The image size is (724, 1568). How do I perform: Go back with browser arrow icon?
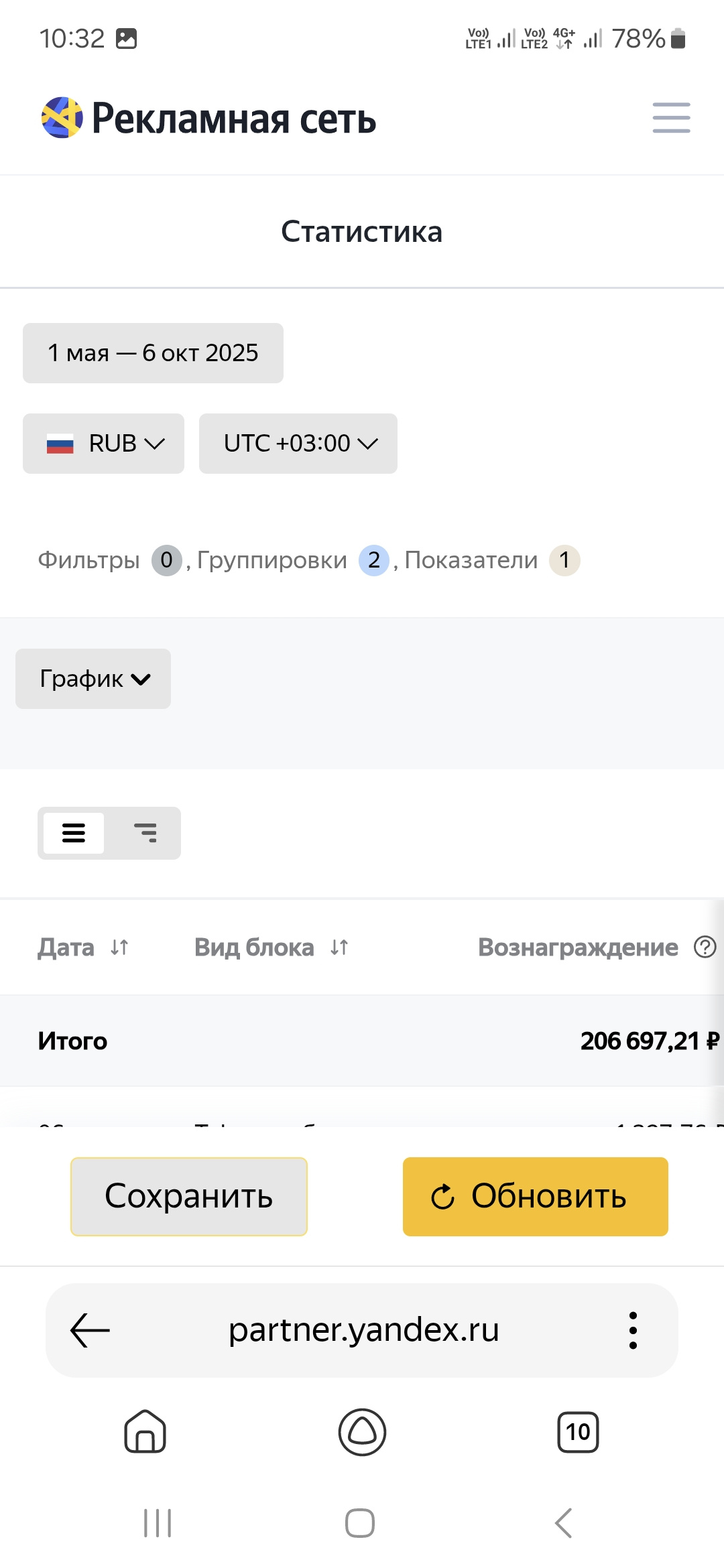tap(90, 1330)
